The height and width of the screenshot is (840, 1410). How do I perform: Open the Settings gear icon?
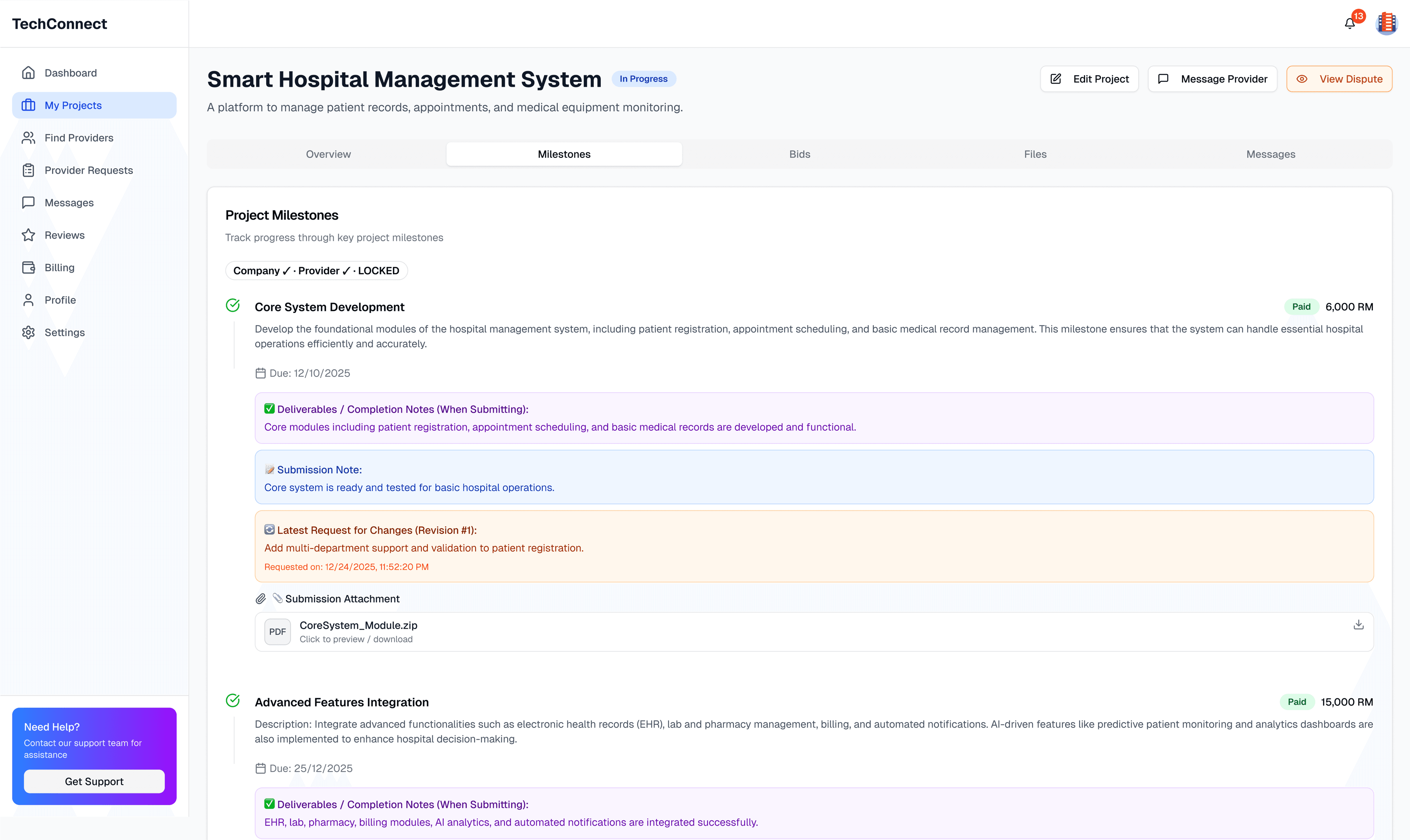click(x=29, y=332)
